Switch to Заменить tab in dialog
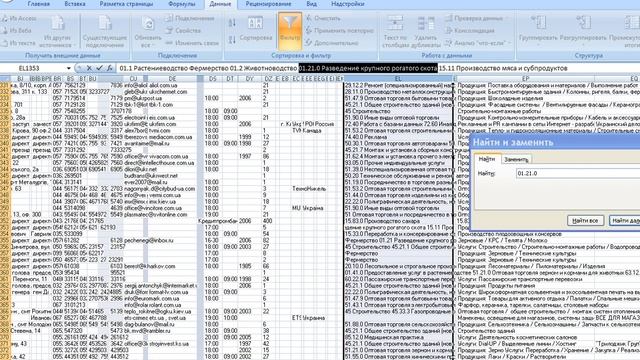 pos(516,159)
